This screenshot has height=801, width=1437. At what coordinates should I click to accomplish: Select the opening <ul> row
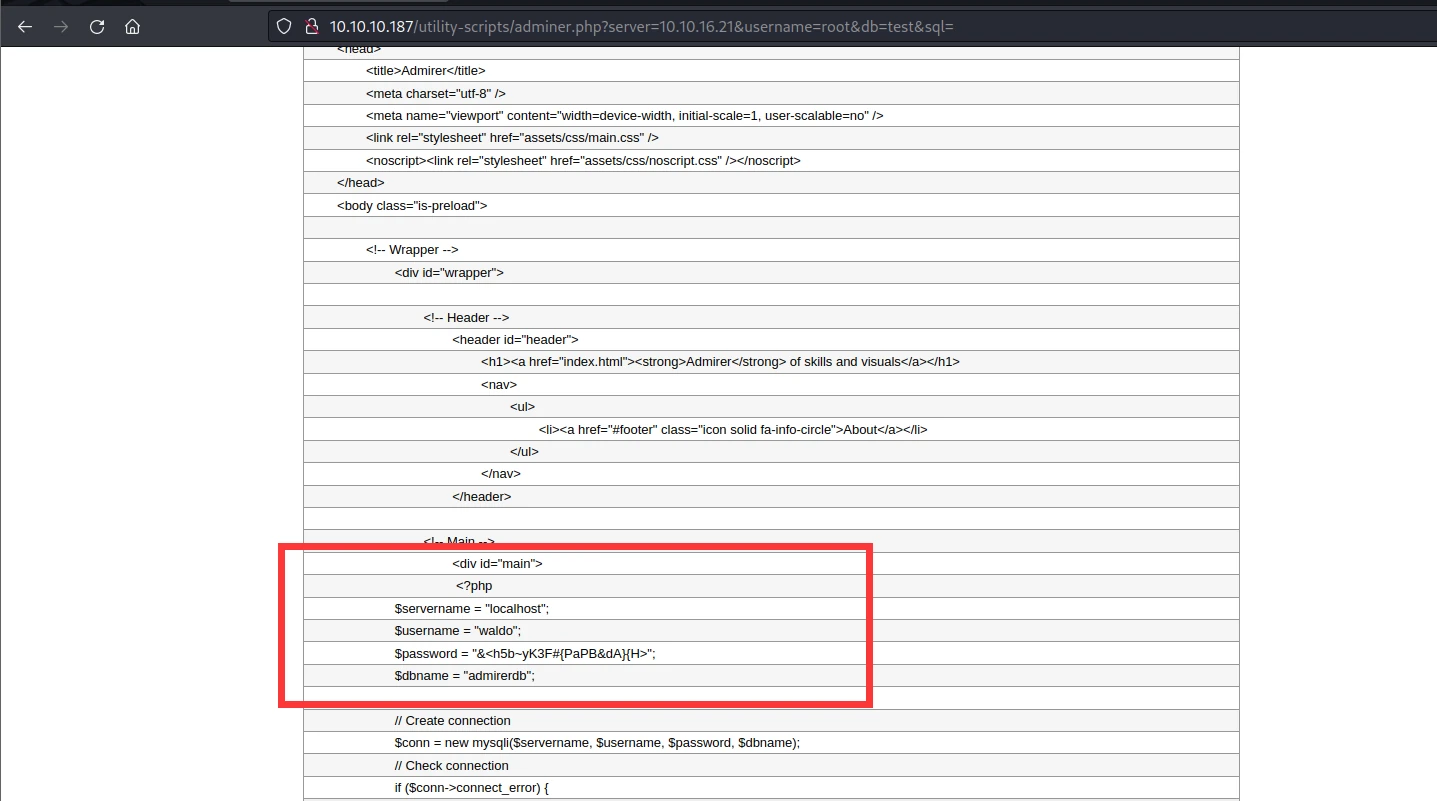click(x=771, y=406)
